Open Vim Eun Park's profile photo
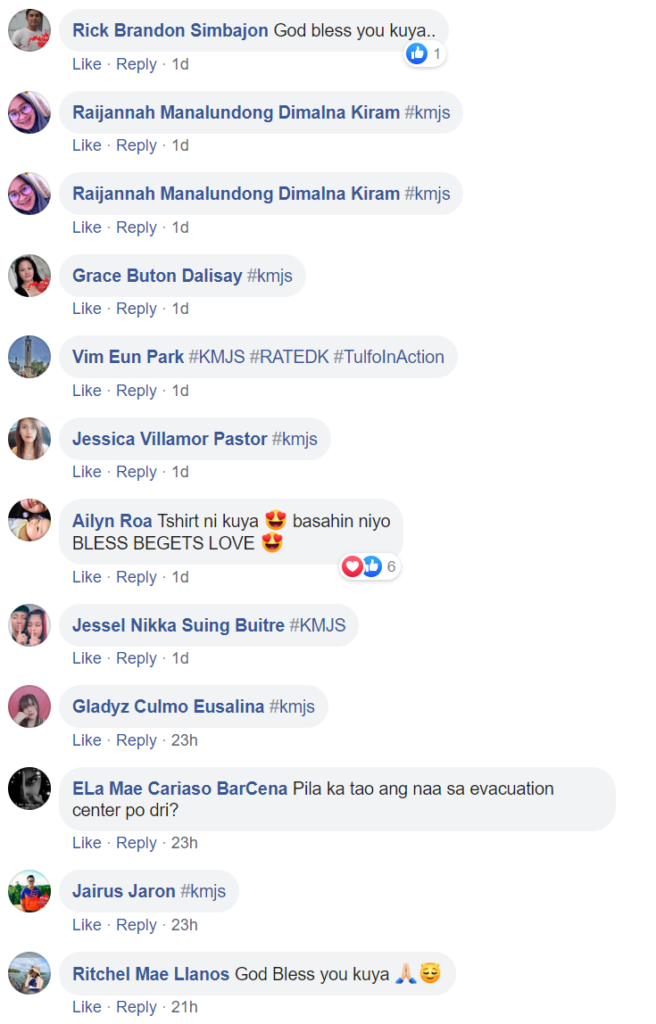 [29, 357]
